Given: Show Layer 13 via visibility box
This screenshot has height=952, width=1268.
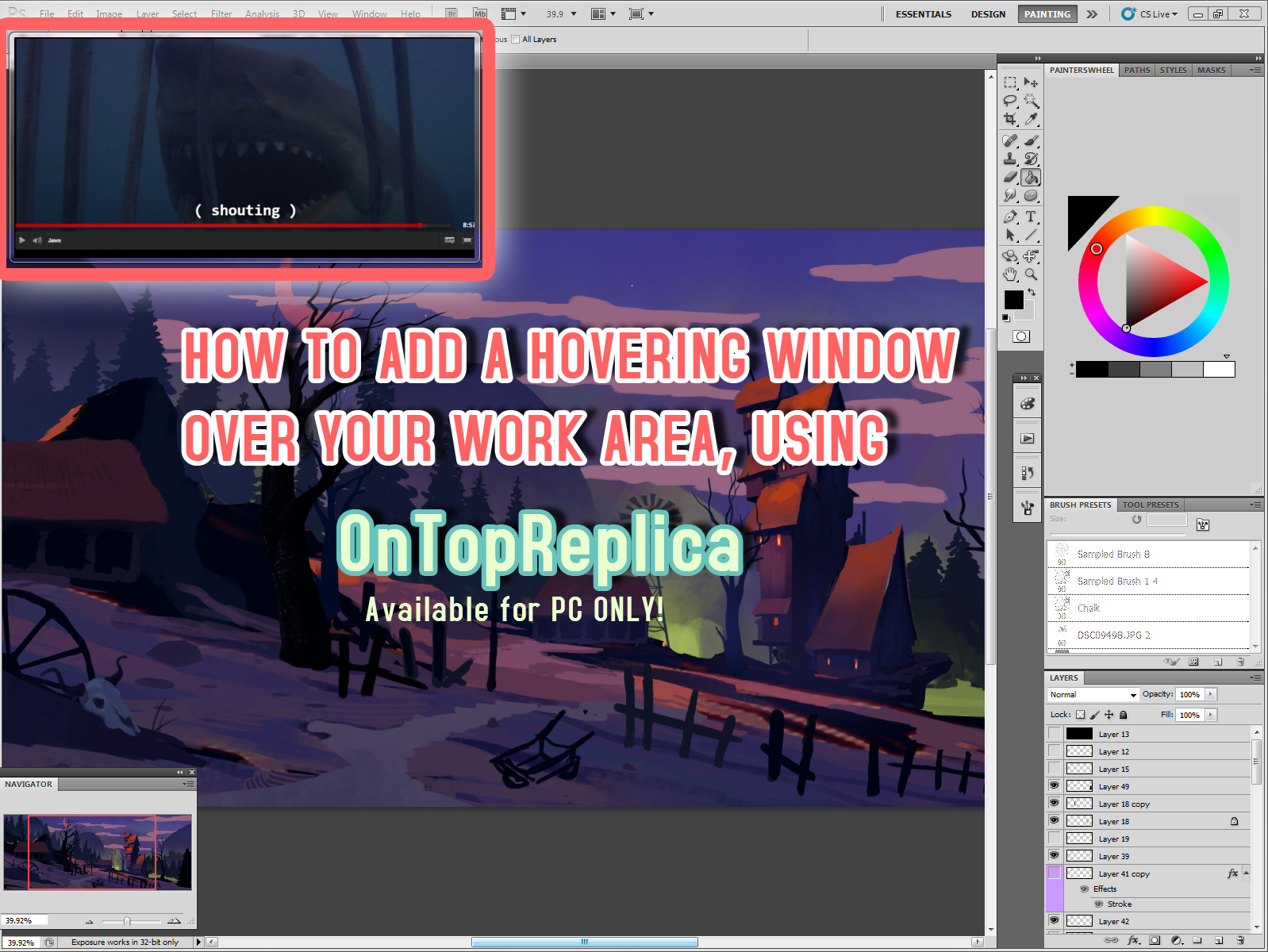Looking at the screenshot, I should click(1054, 734).
